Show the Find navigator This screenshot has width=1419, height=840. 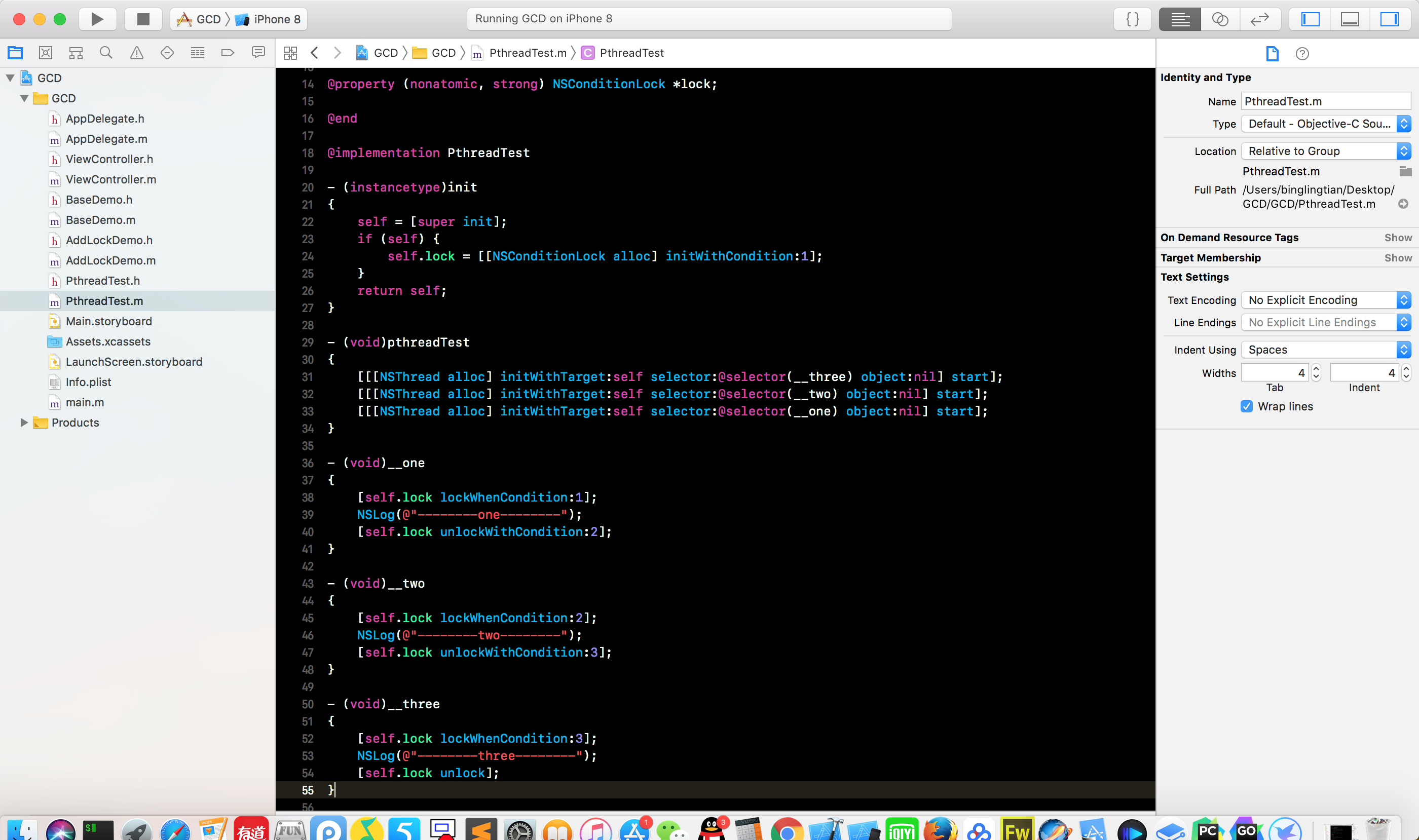[106, 53]
